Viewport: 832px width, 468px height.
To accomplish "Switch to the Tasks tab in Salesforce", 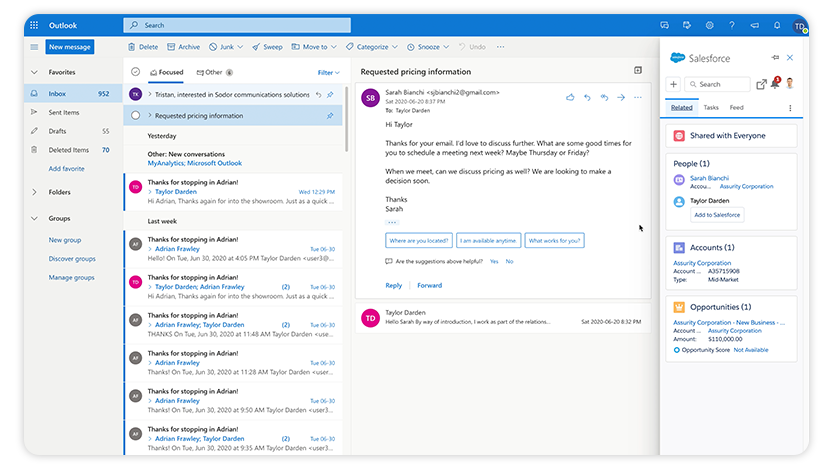I will (710, 107).
